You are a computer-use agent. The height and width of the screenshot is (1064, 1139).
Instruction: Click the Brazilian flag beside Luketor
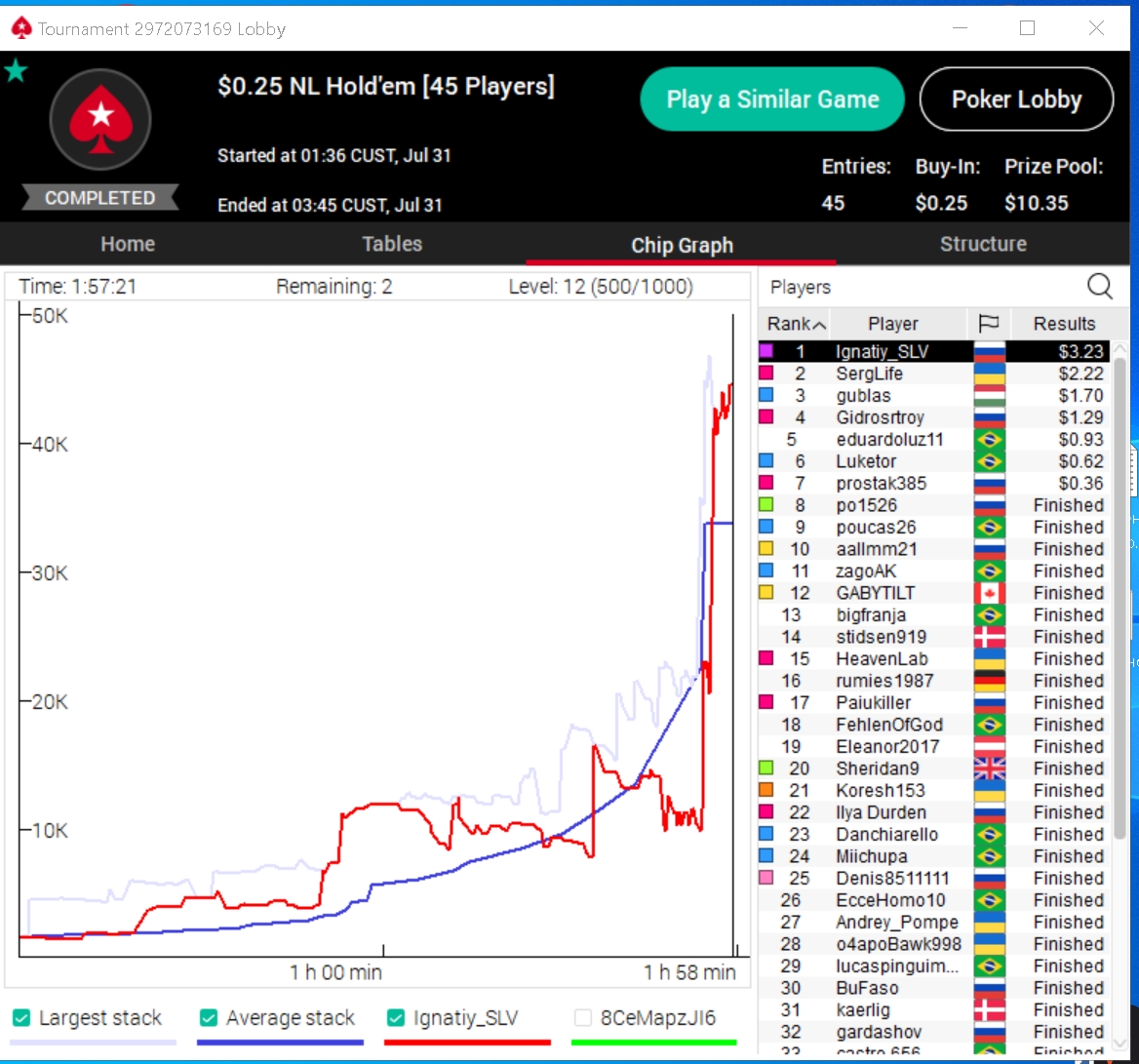coord(990,461)
